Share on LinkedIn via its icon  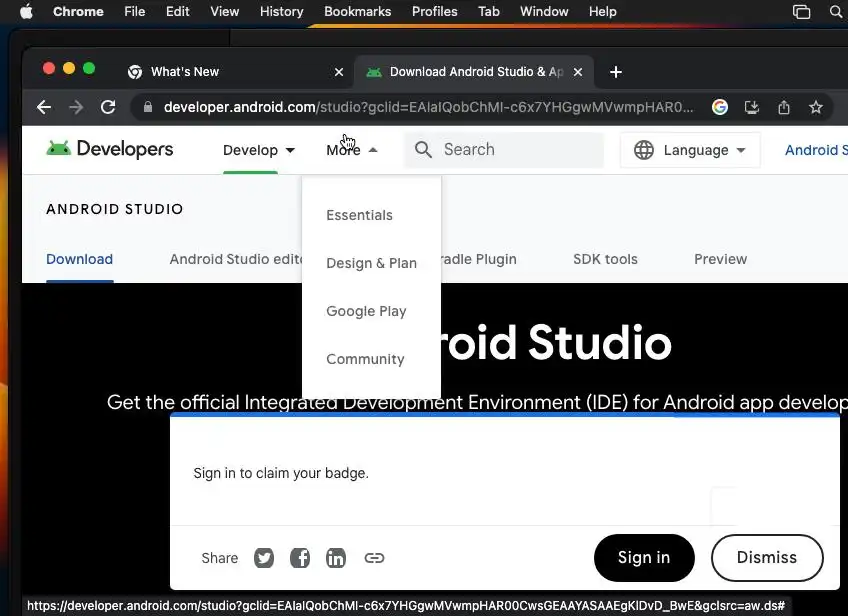pyautogui.click(x=336, y=558)
